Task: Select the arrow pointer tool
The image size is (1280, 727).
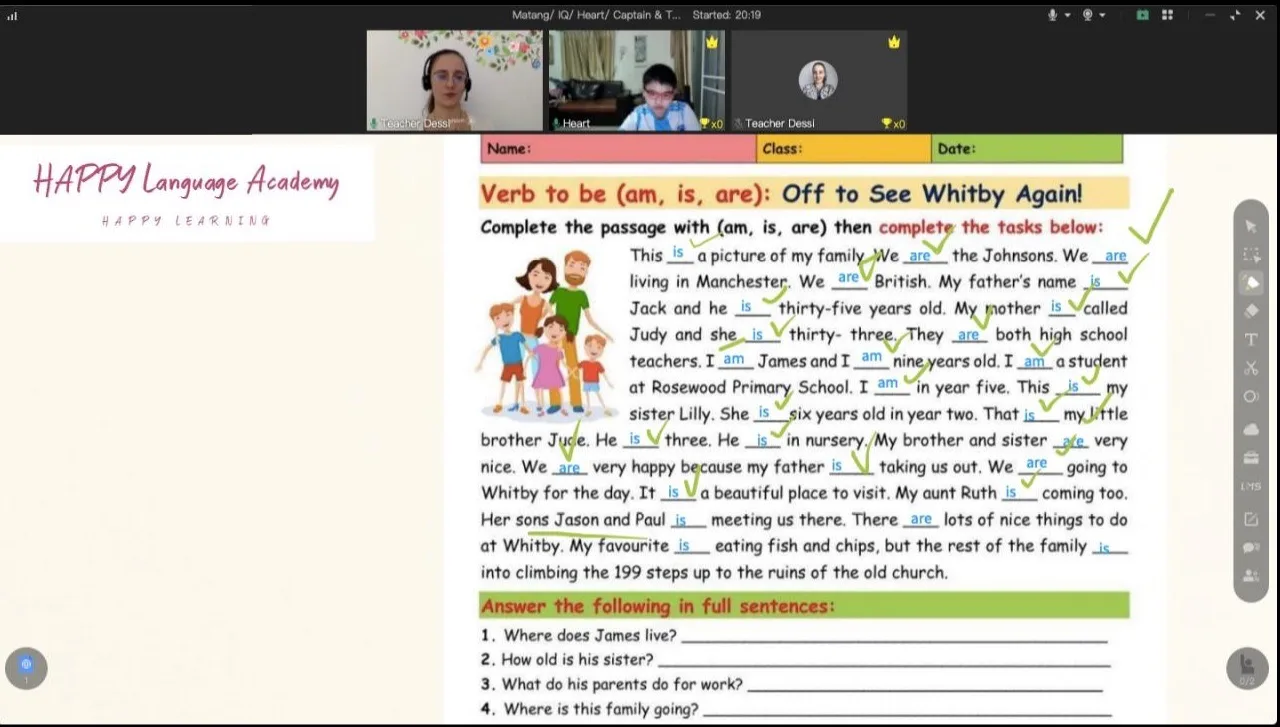Action: (x=1251, y=227)
